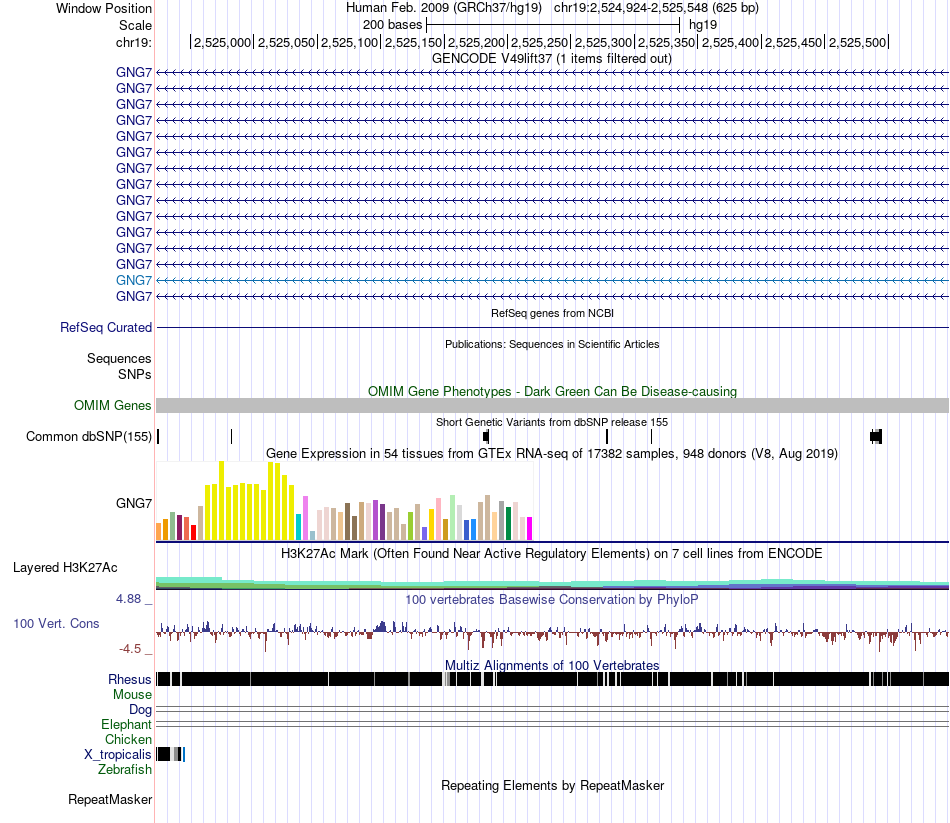950x823 pixels.
Task: Click the Zebrafish alignment label
Action: 125,770
